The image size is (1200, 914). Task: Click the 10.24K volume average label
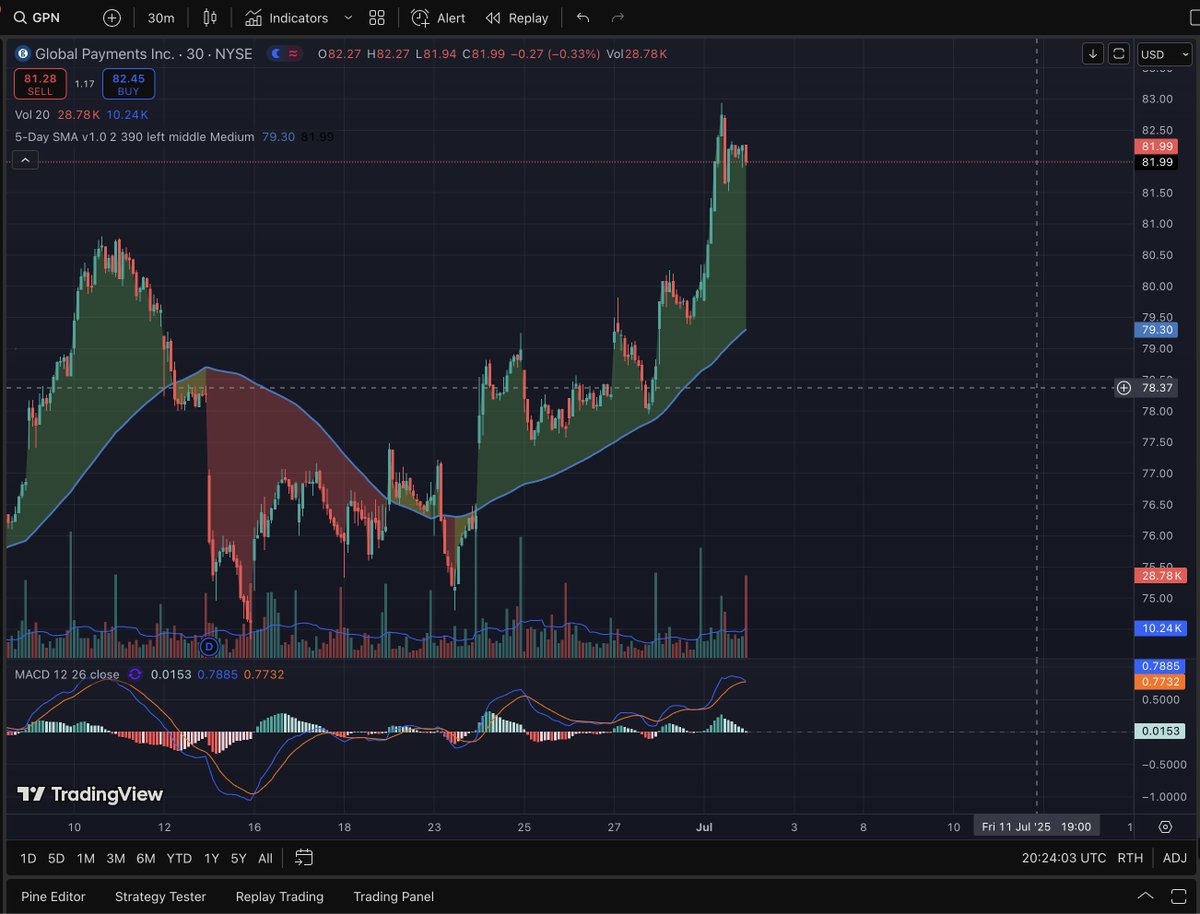1160,628
